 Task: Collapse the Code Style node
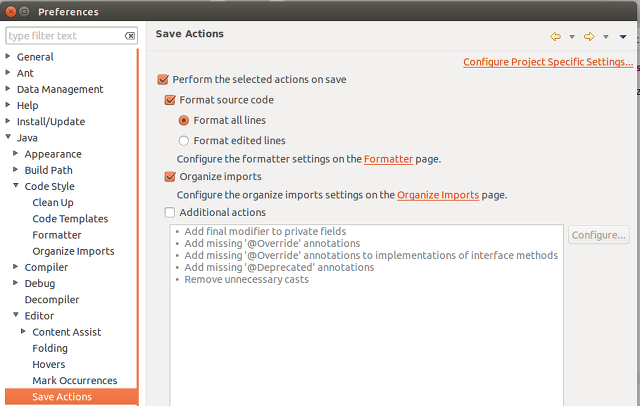(x=16, y=186)
